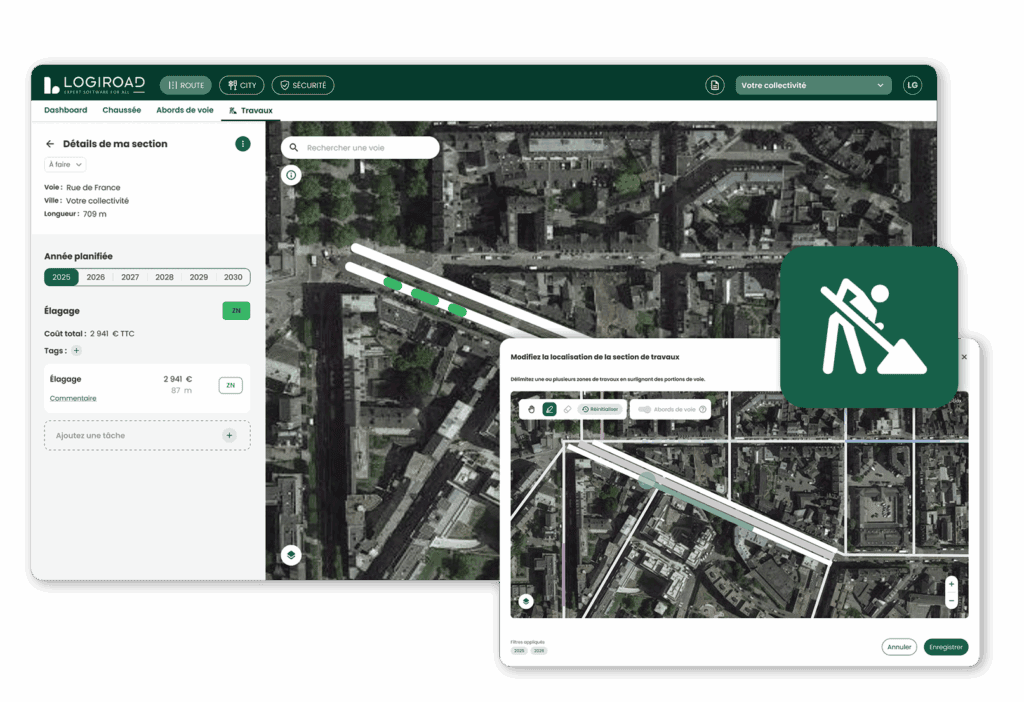Choose the eraser tool in modal toolbar

[x=567, y=409]
